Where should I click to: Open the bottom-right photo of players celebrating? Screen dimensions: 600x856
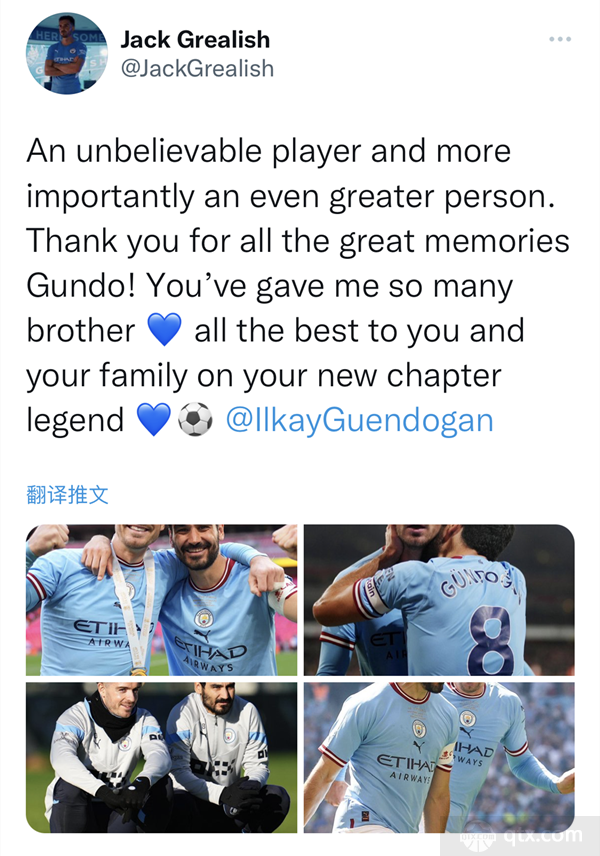point(439,757)
